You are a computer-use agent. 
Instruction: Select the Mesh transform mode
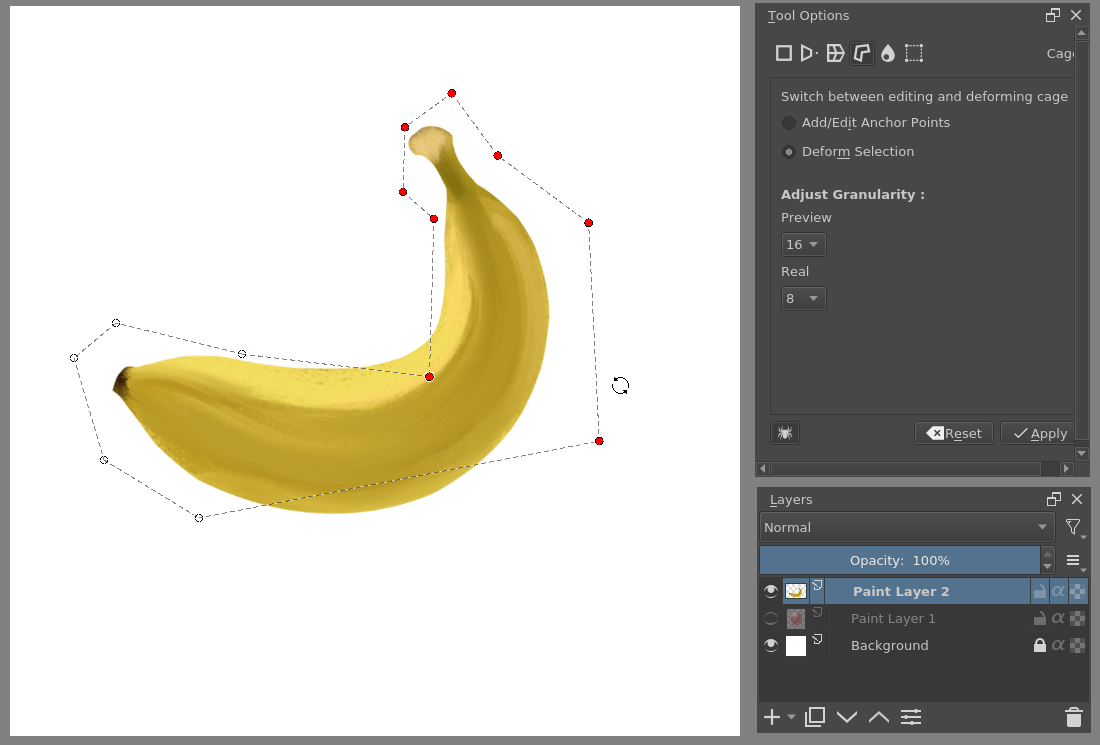click(913, 53)
